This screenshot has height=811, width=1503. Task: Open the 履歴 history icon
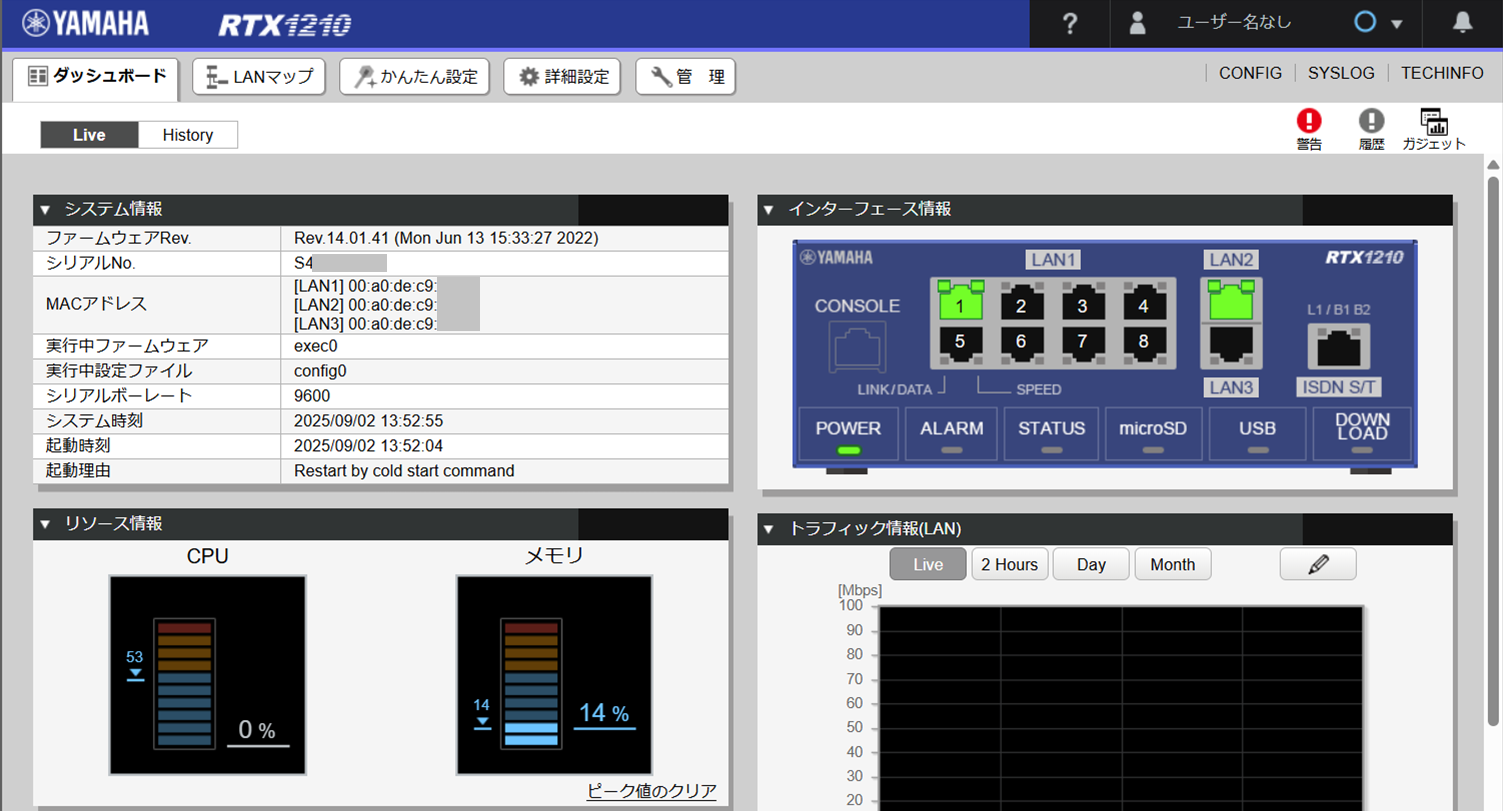click(x=1371, y=122)
